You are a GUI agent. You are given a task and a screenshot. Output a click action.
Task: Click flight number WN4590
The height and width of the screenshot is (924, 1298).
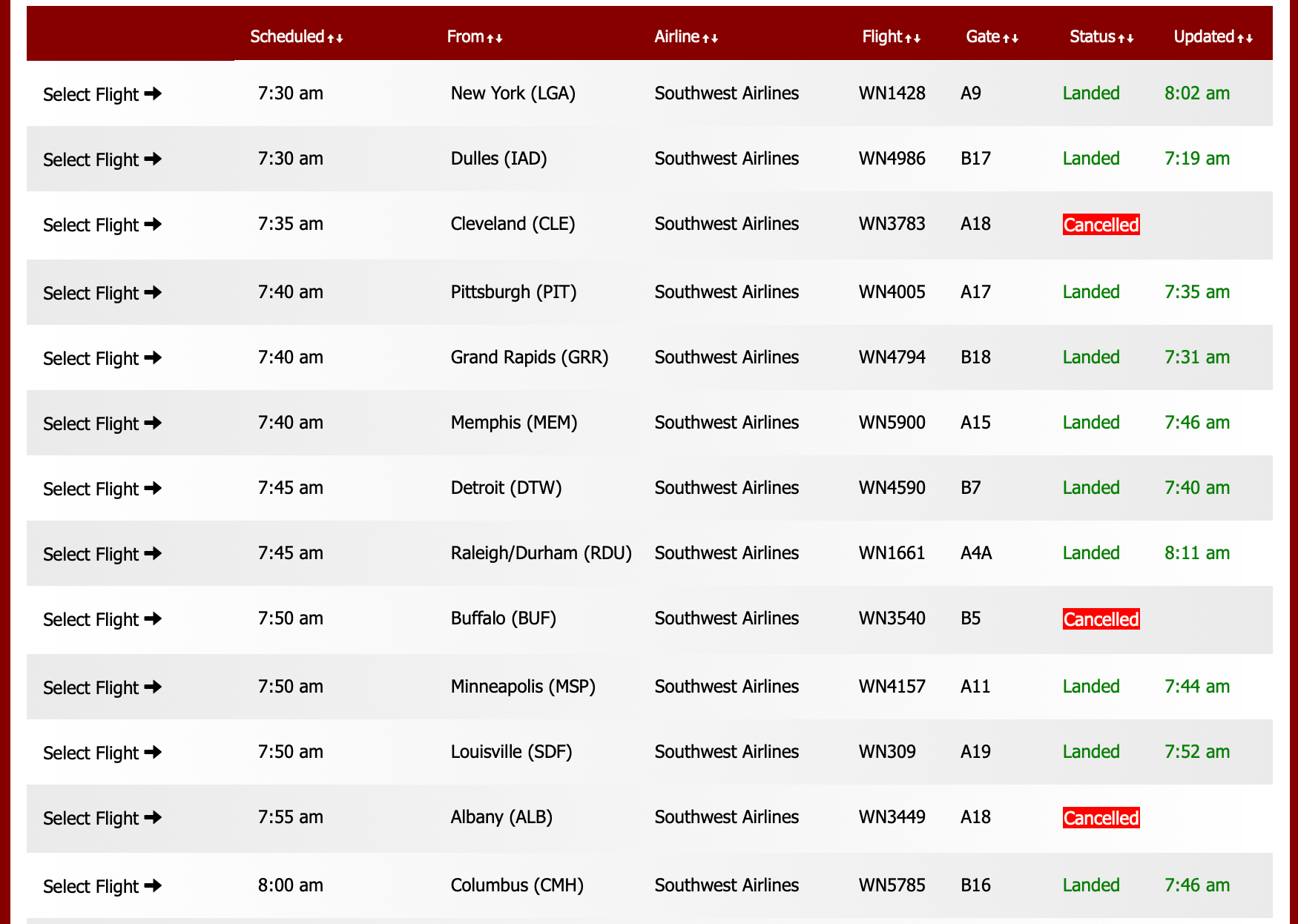coord(892,487)
